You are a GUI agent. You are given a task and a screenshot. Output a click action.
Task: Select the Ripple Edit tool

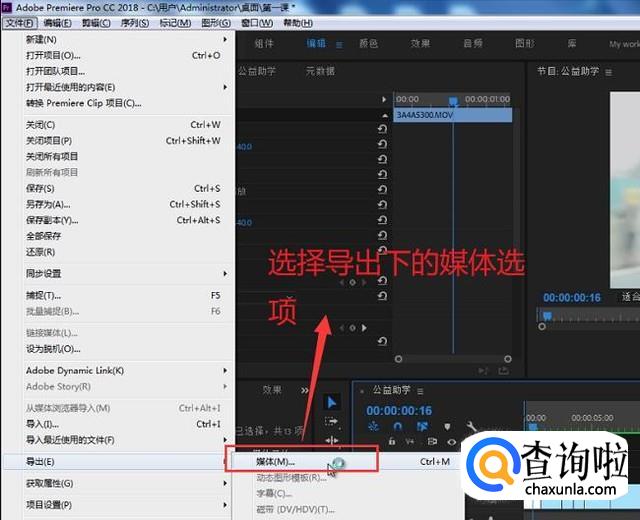[331, 440]
